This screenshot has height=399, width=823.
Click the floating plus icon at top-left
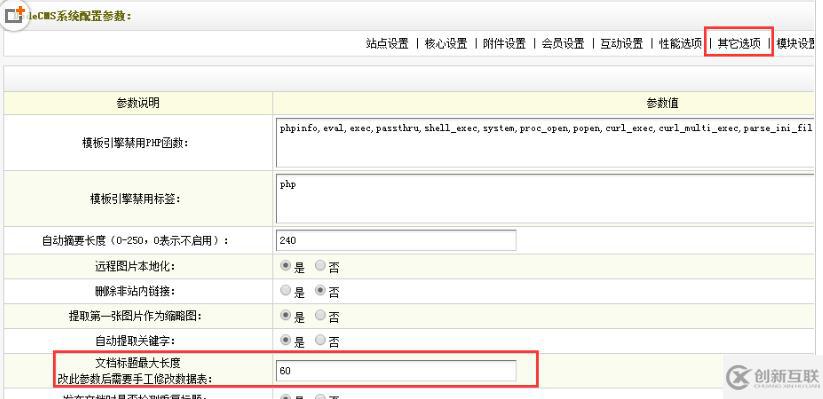pyautogui.click(x=14, y=14)
